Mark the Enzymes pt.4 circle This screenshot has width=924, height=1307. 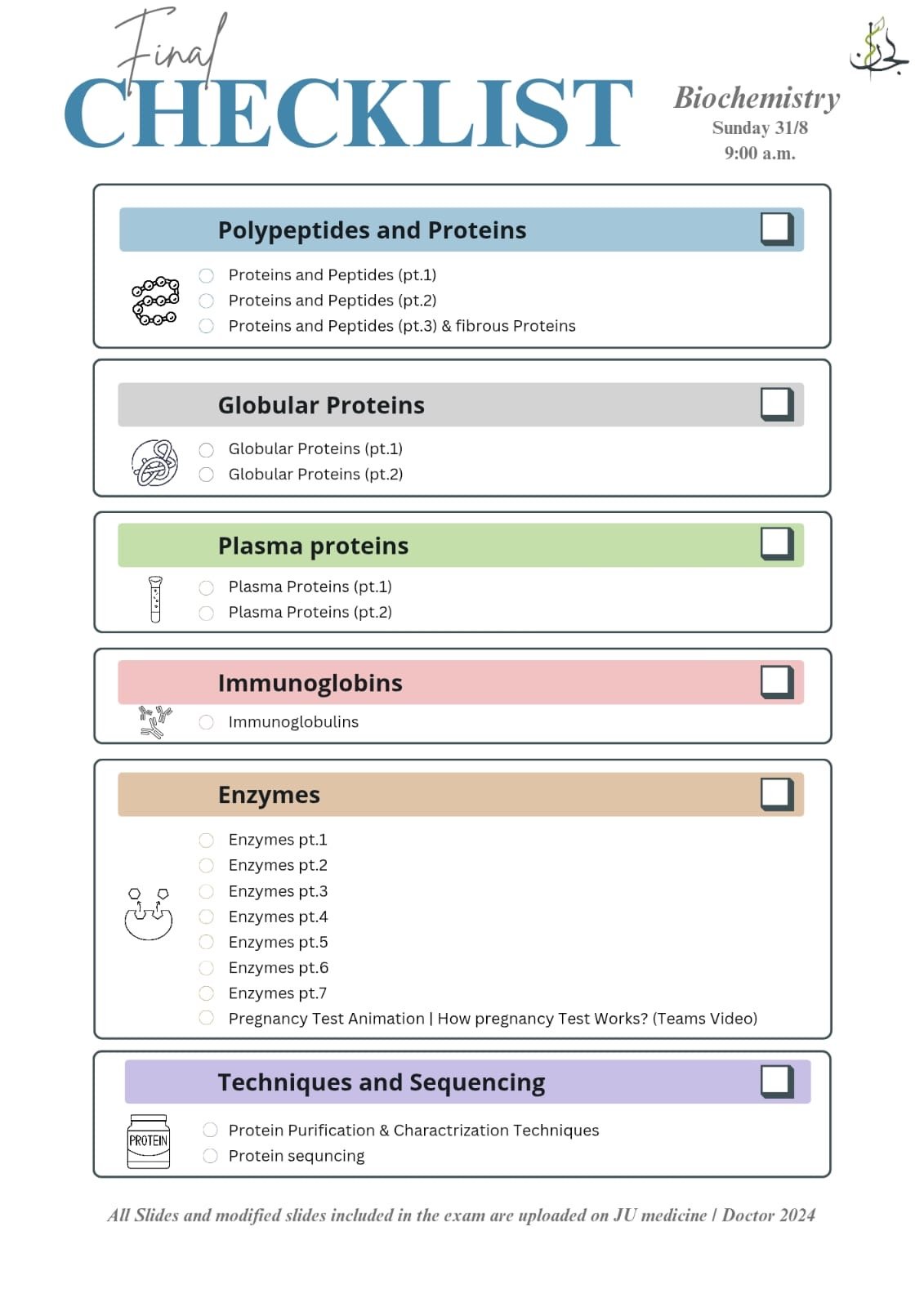207,917
